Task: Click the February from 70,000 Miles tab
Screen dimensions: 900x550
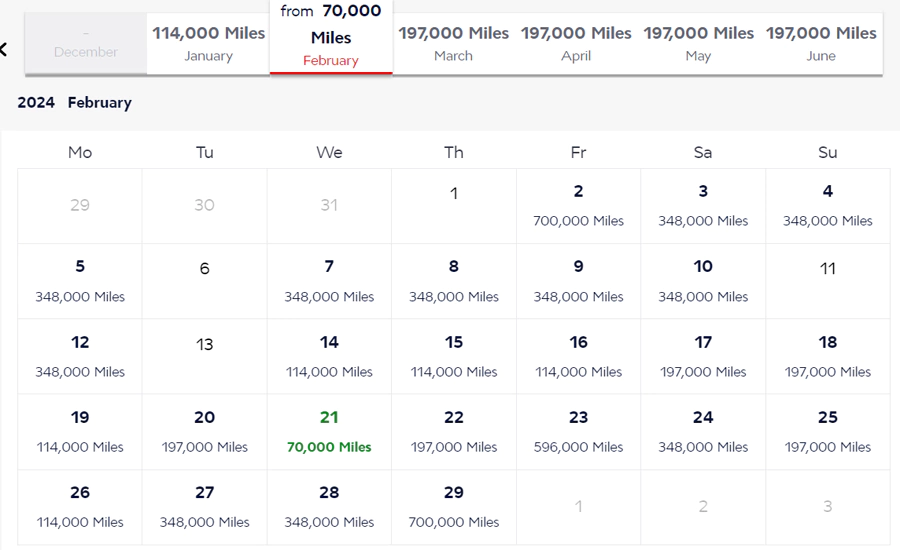Action: [x=331, y=37]
